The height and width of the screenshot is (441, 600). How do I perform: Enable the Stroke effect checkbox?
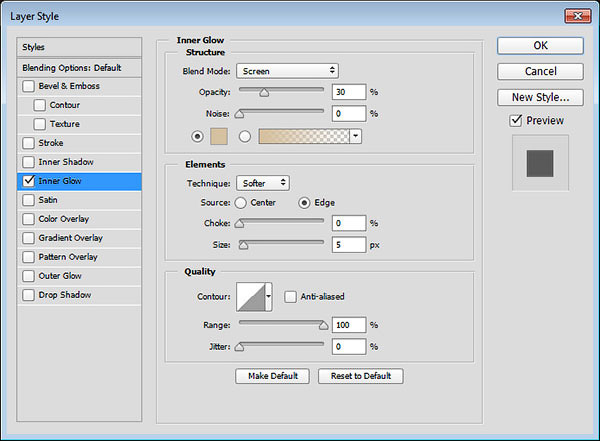[28, 143]
